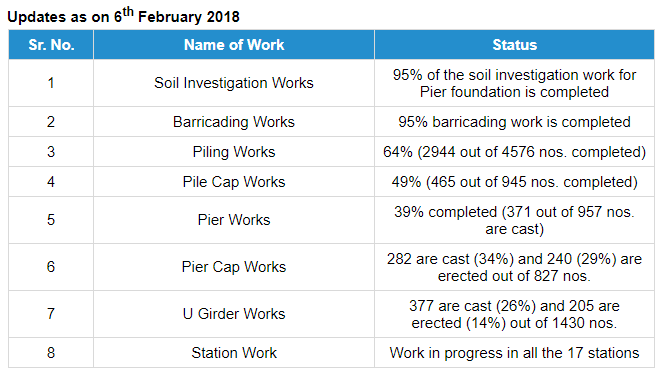Select the U Girder Works cell
Screen dimensions: 664x377
234,314
